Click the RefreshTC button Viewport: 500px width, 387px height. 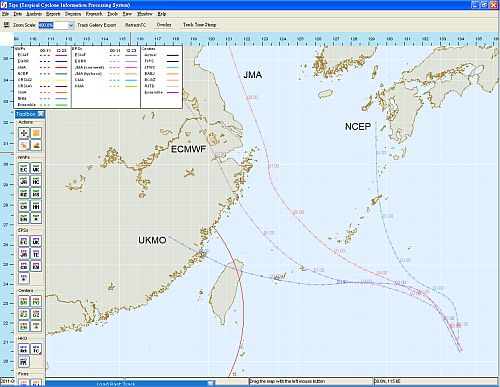[135, 25]
